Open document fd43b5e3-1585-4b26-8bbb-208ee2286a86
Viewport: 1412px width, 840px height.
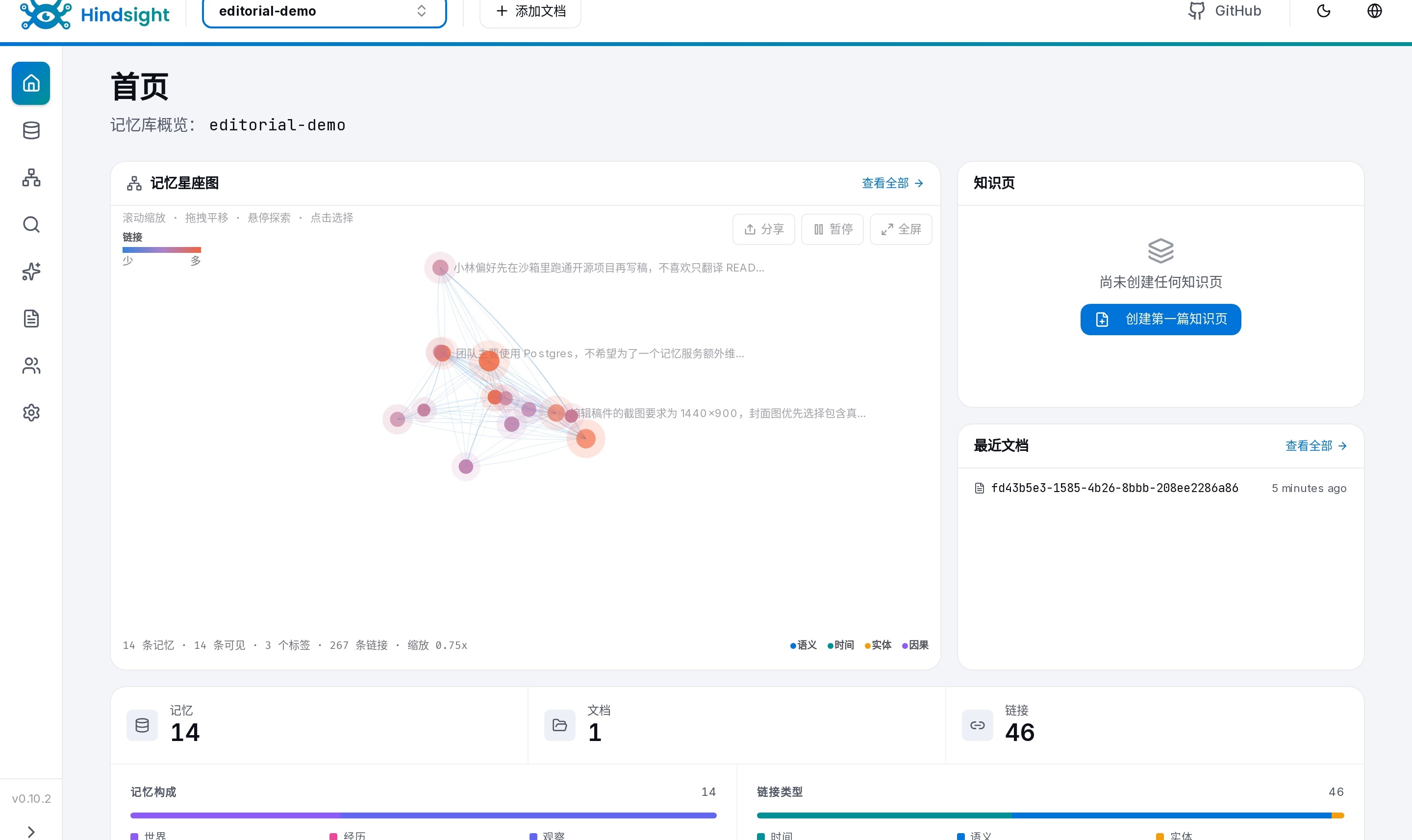pos(1160,488)
